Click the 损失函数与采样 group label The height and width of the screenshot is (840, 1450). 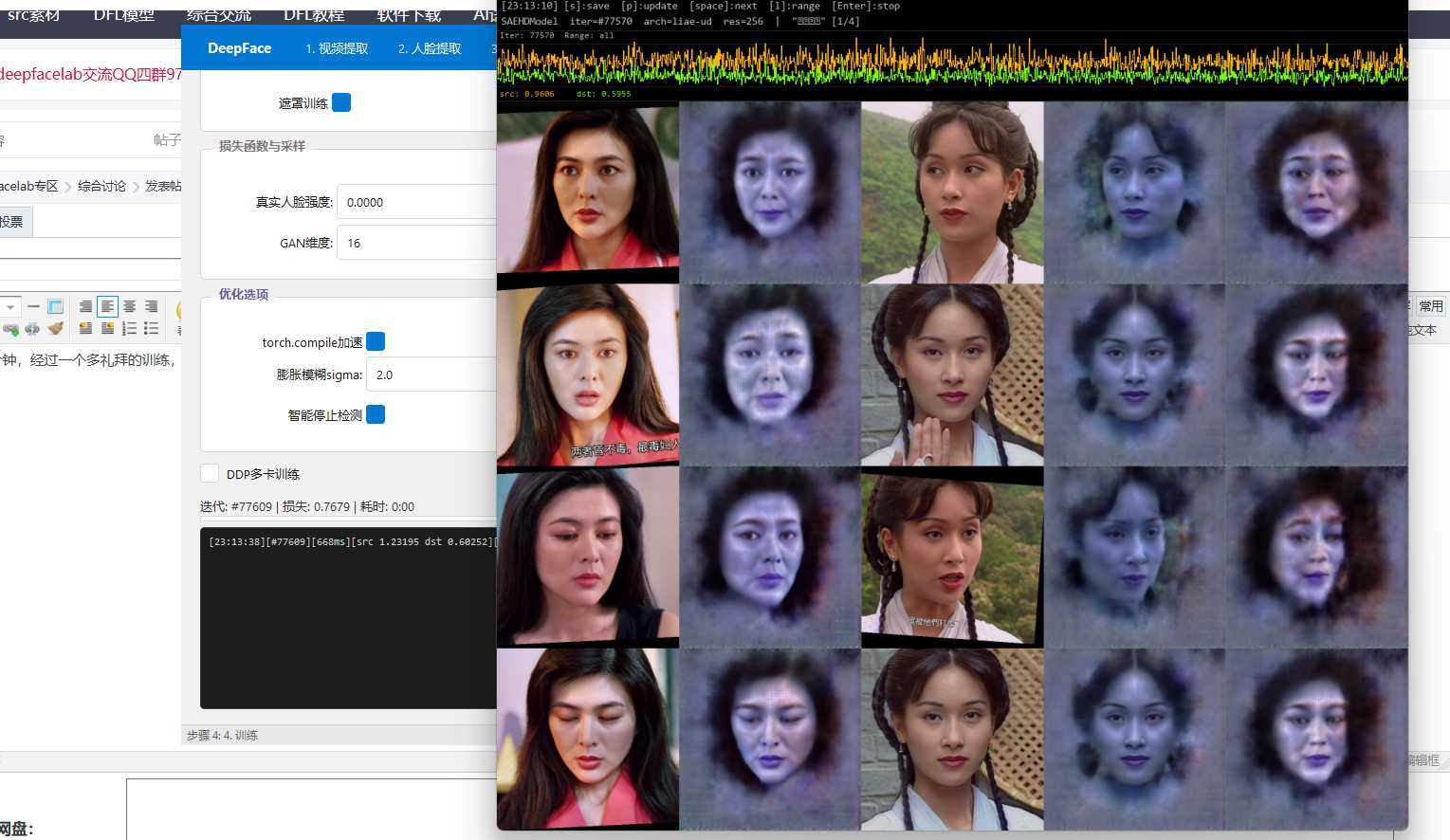pyautogui.click(x=262, y=146)
